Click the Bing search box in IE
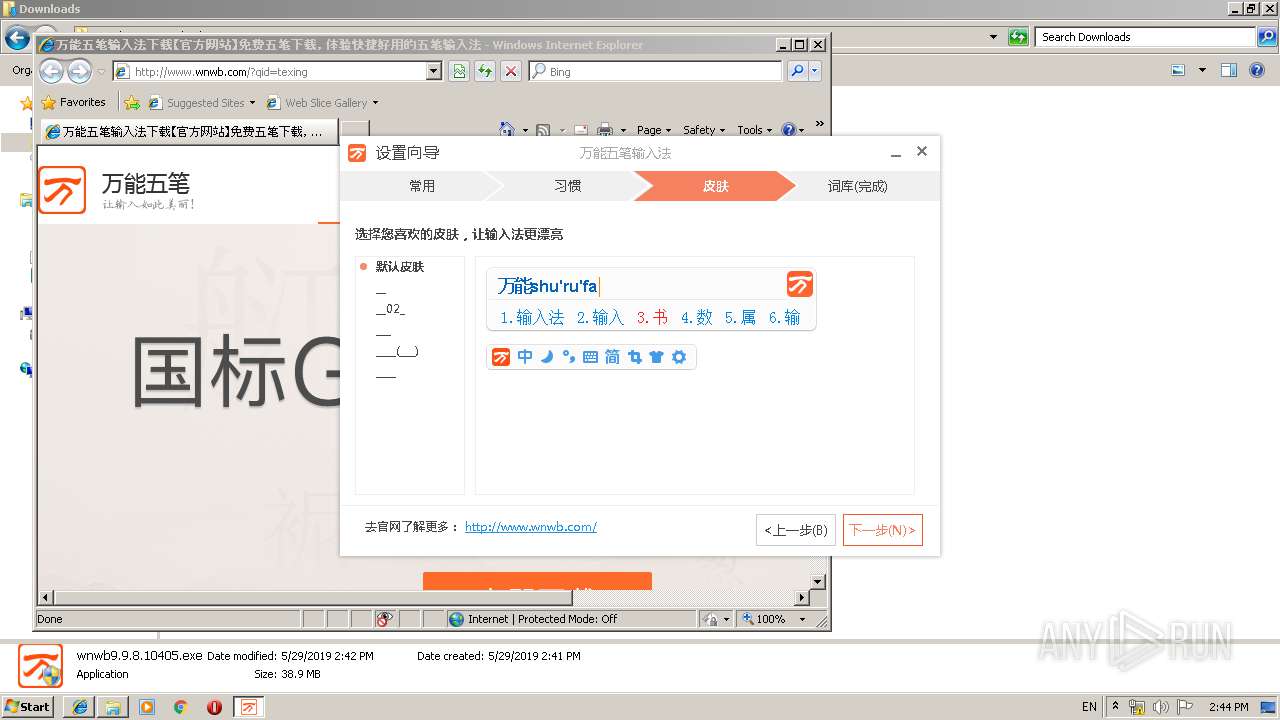The width and height of the screenshot is (1280, 720). (x=655, y=72)
